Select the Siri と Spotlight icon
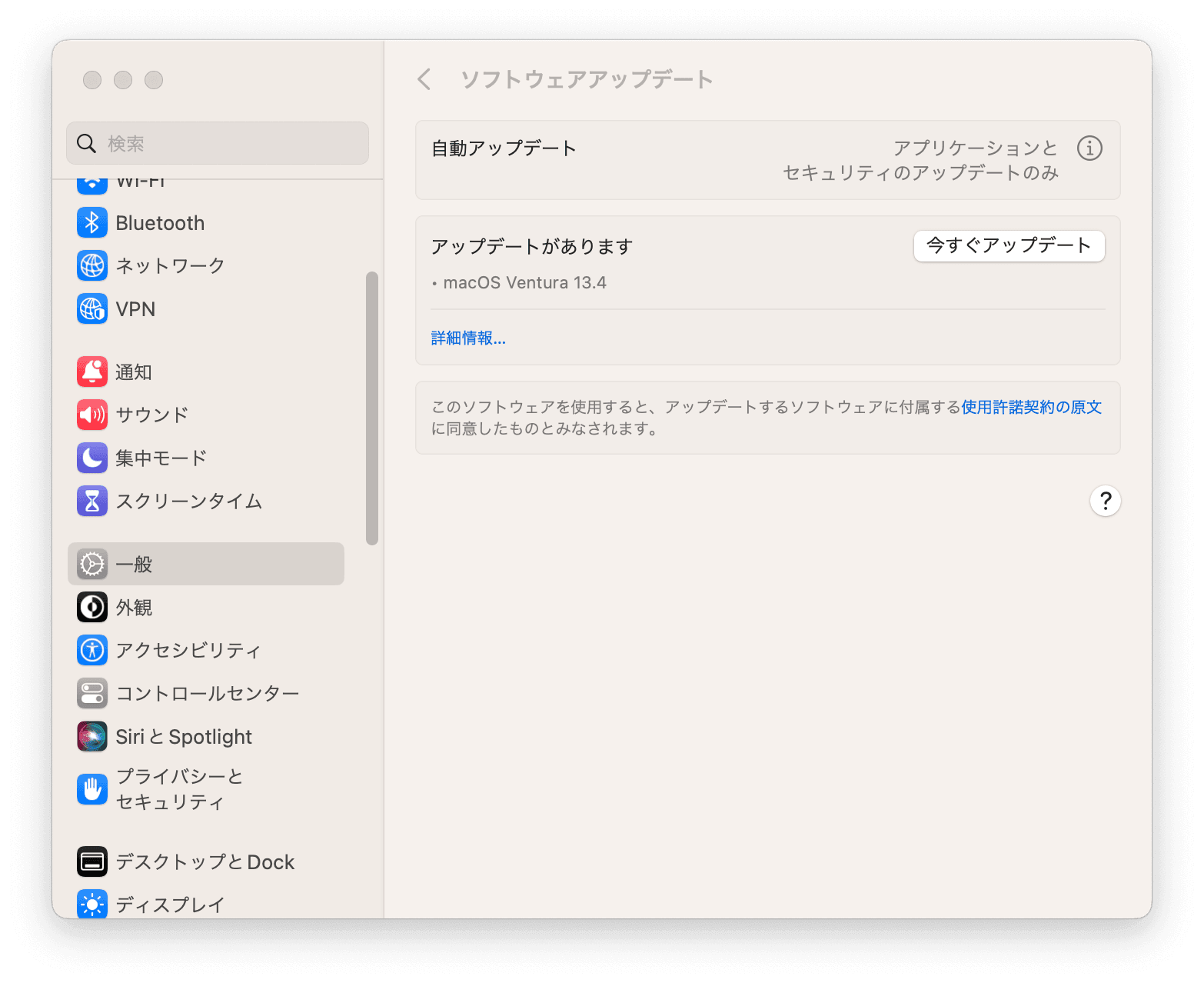This screenshot has width=1204, height=983. 92,736
